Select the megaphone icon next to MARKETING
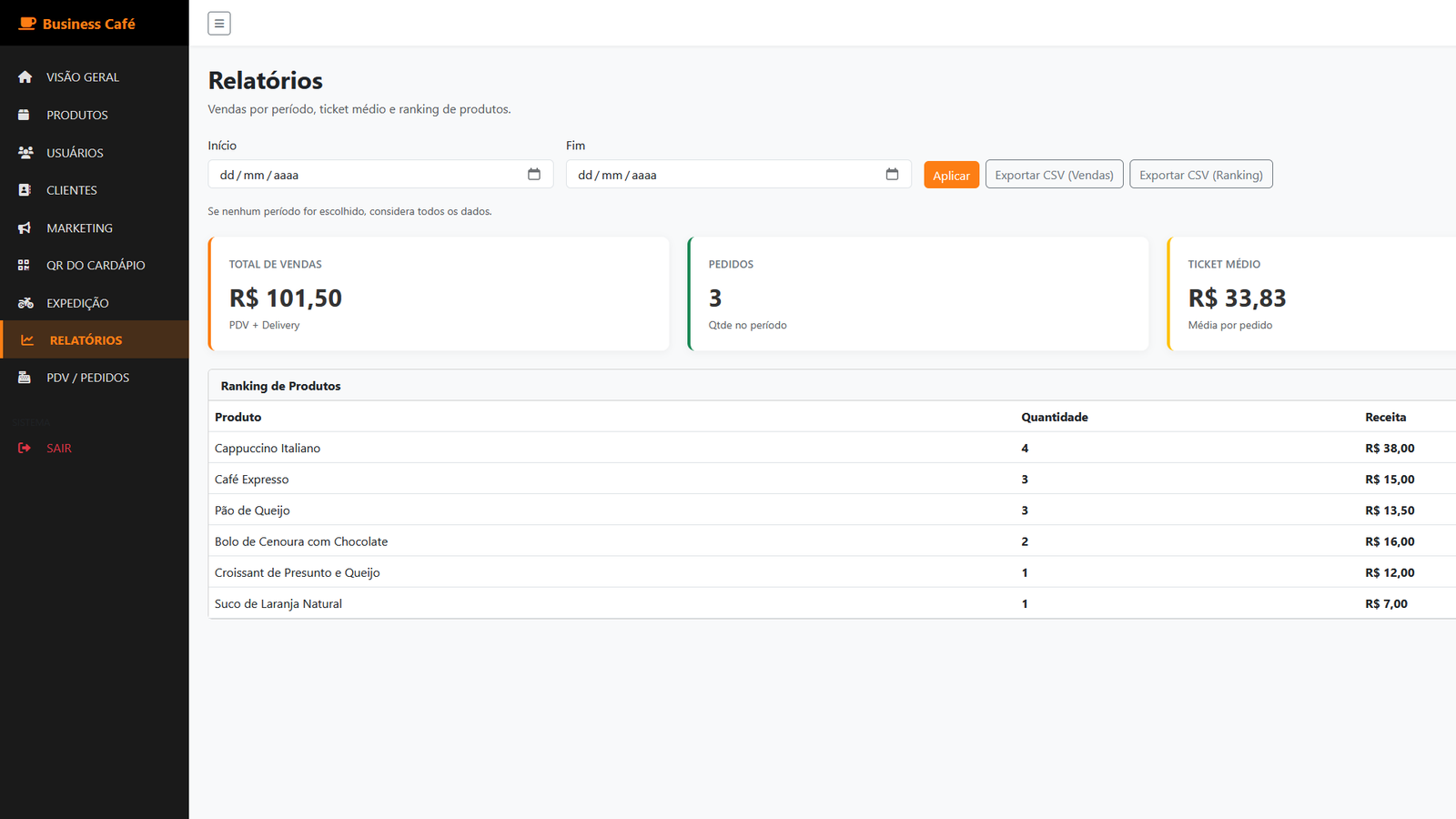Viewport: 1456px width, 819px height. tap(25, 227)
